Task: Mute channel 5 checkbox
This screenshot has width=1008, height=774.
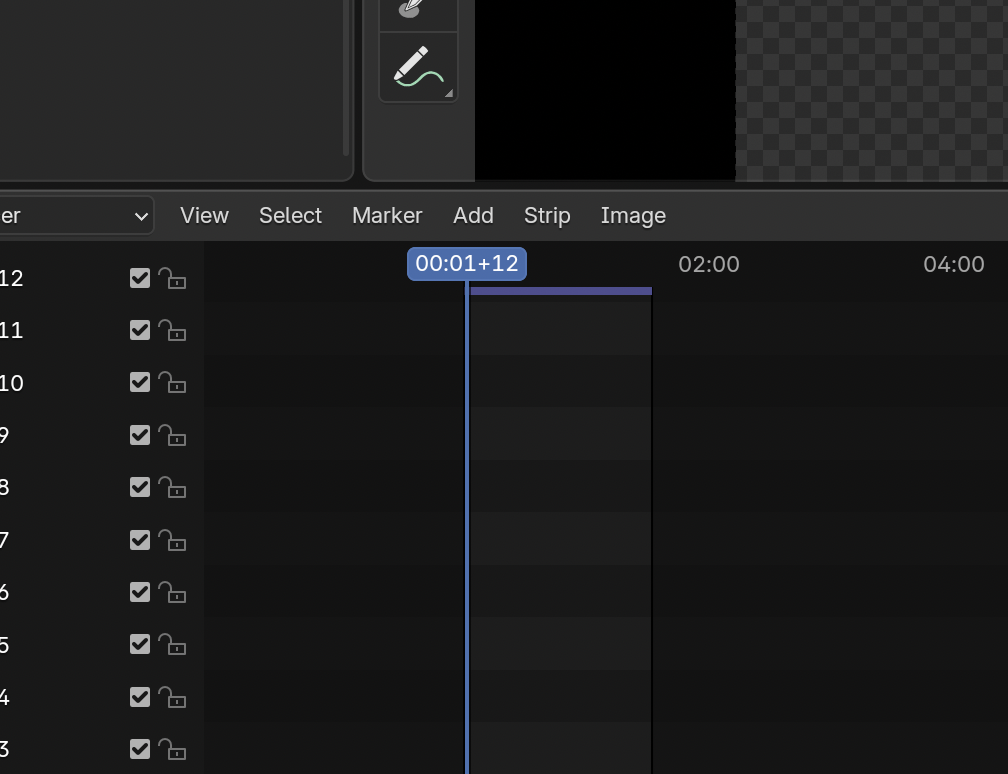Action: tap(140, 644)
